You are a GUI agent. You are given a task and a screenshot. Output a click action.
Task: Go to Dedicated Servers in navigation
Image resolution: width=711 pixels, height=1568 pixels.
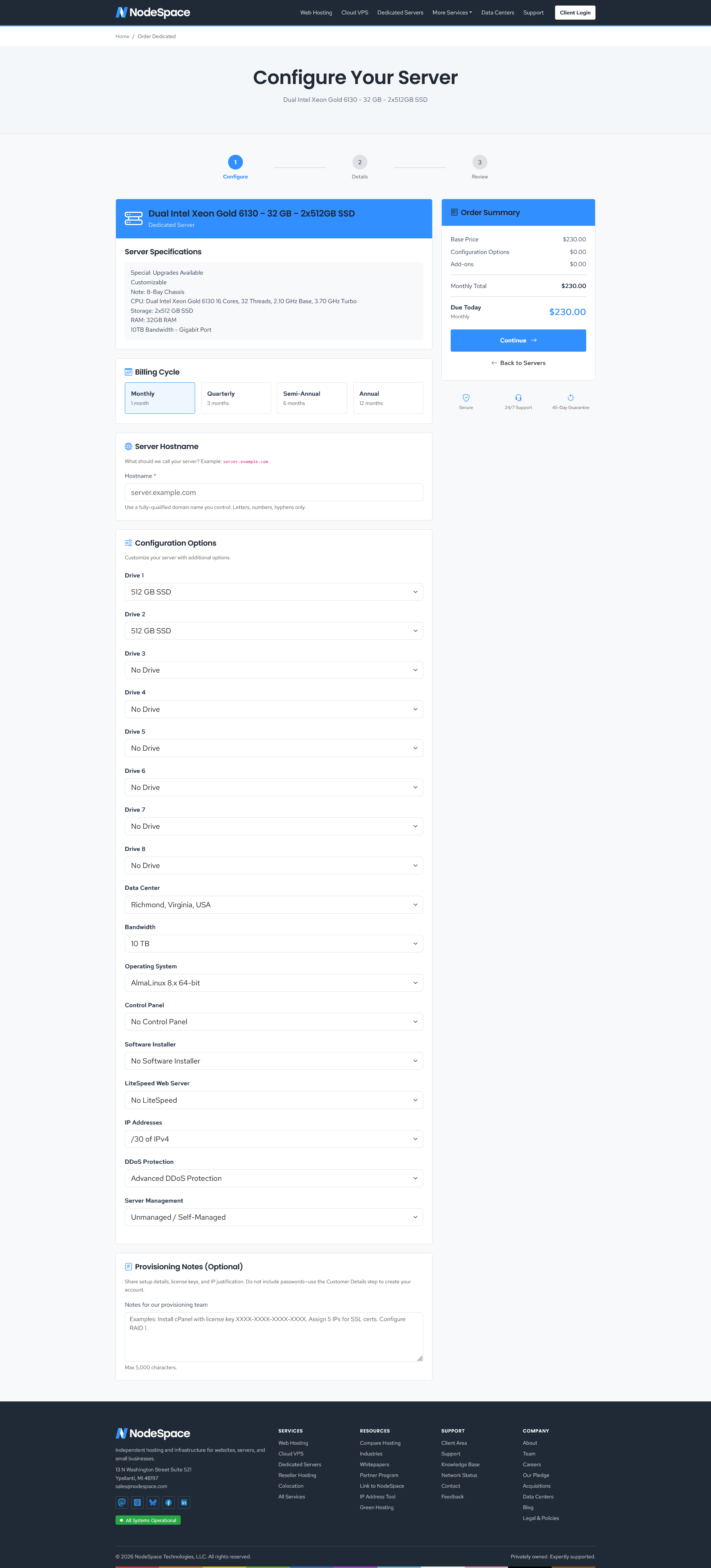point(400,12)
